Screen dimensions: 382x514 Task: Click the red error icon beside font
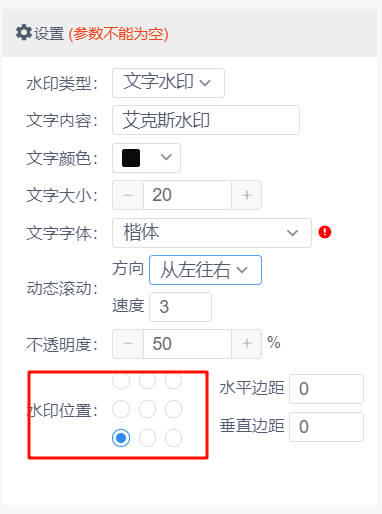coord(325,232)
